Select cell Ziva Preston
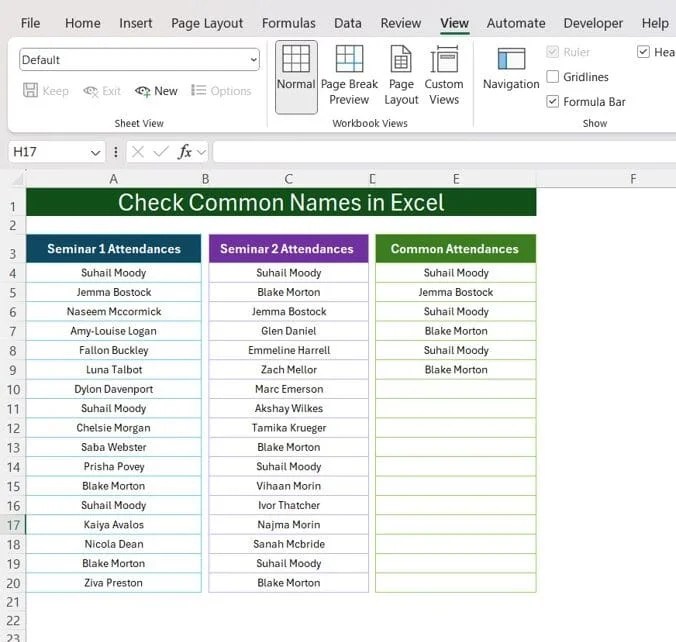This screenshot has width=676, height=642. tap(113, 583)
